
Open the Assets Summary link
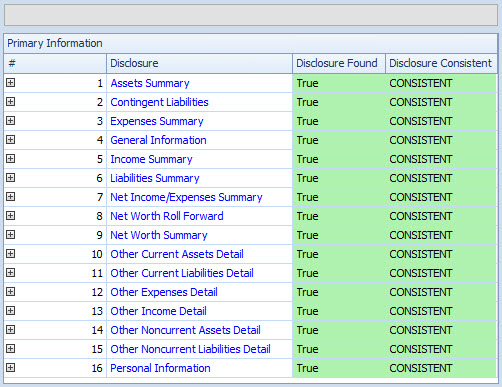click(x=150, y=83)
